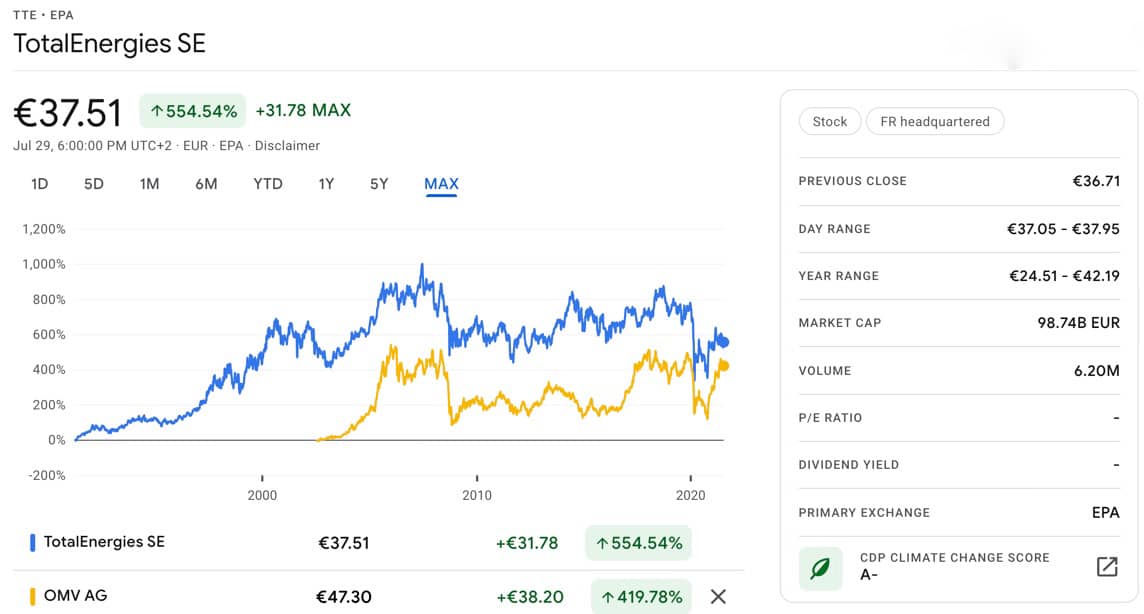Click the blue TotalEnergies SE legend swatch
This screenshot has width=1144, height=614.
tap(32, 543)
